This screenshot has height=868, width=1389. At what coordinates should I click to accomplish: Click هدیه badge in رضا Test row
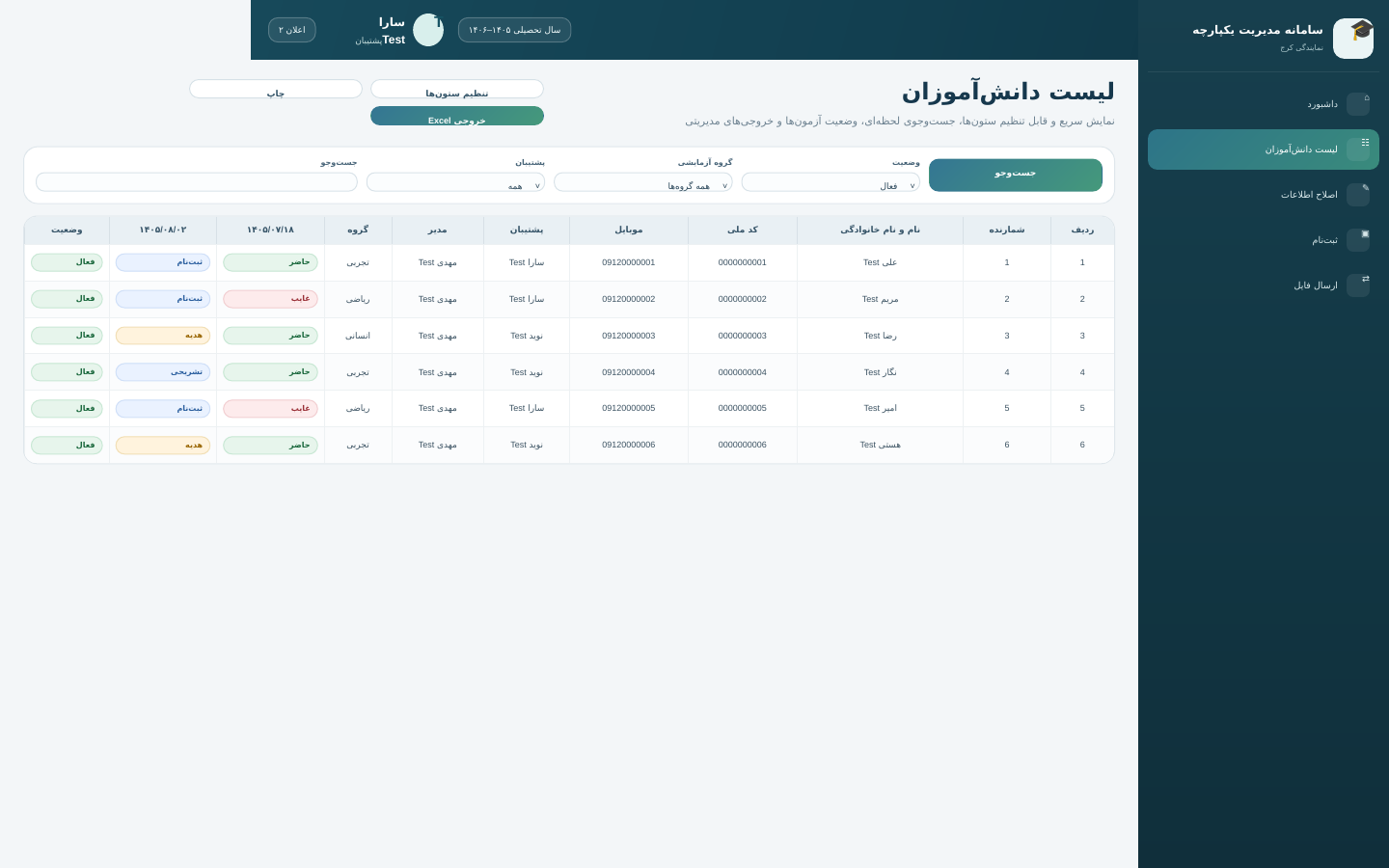point(163,336)
